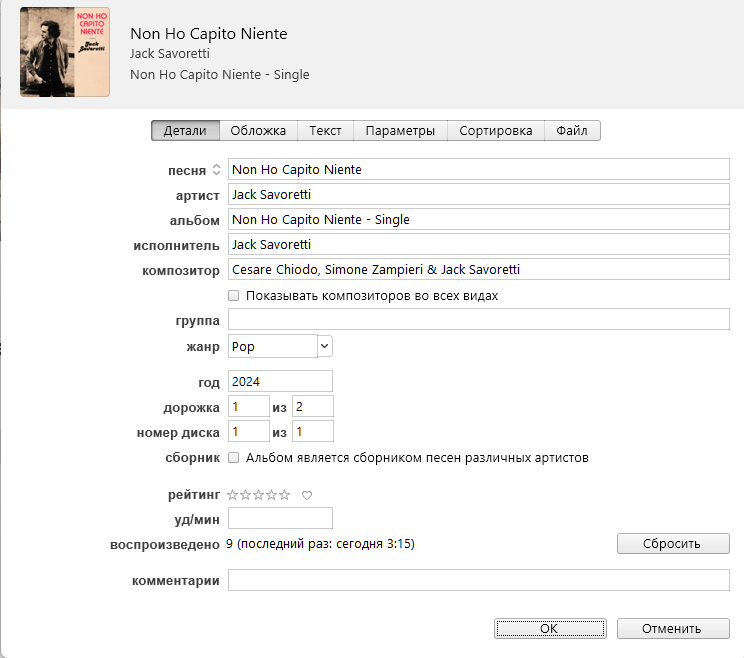Viewport: 744px width, 658px height.
Task: Click the год field showing 2024
Action: pyautogui.click(x=280, y=381)
